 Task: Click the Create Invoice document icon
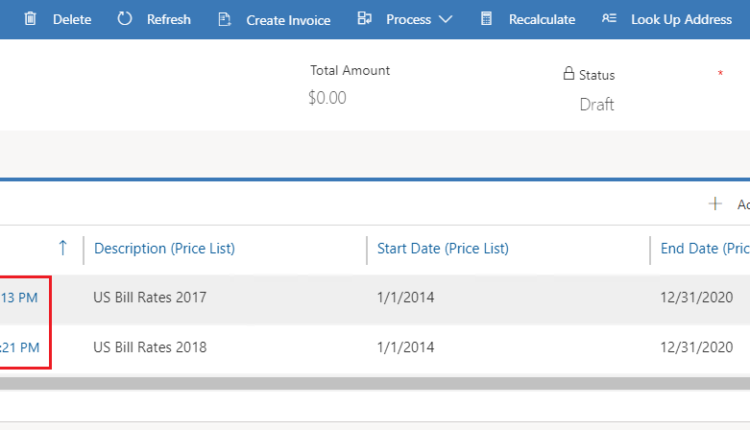click(224, 19)
